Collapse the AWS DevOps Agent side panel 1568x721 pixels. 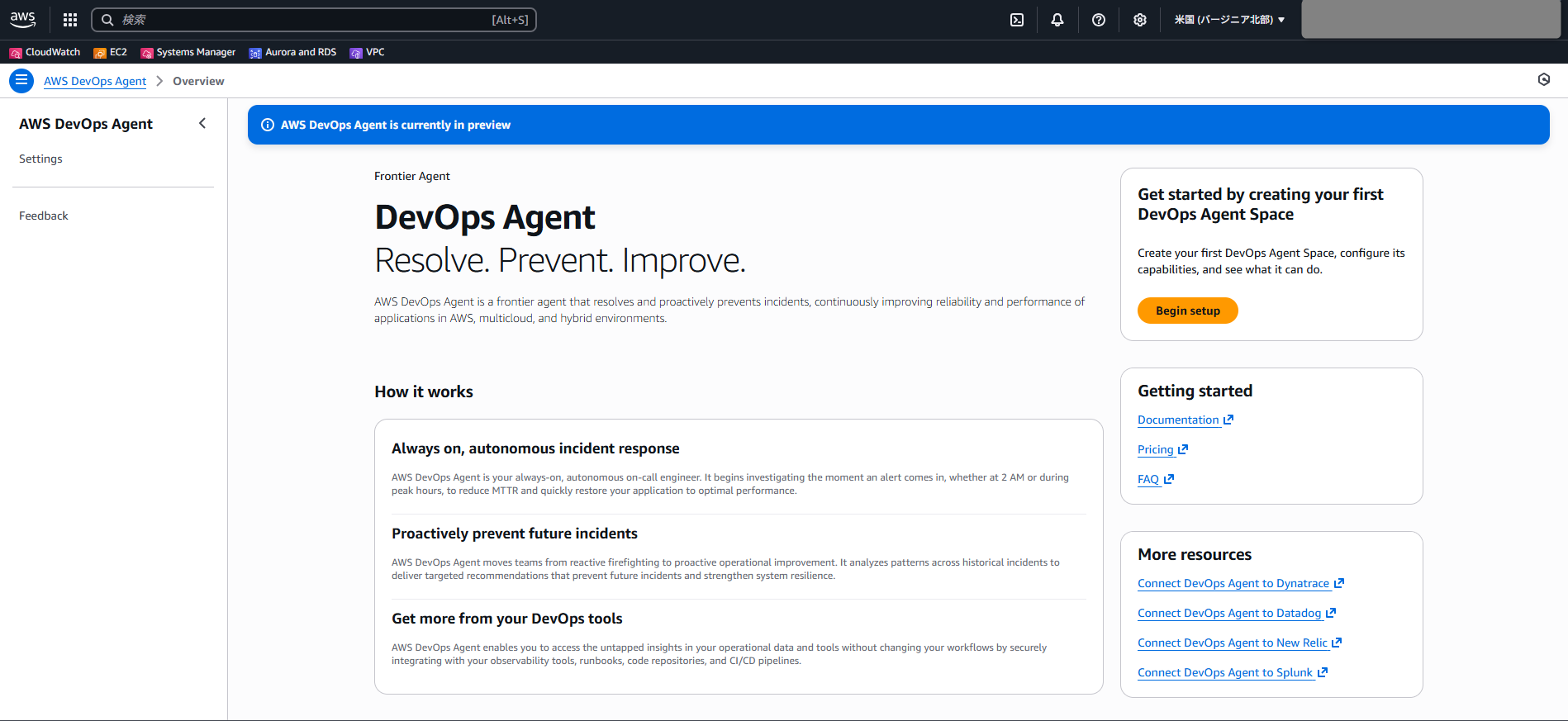(x=202, y=123)
